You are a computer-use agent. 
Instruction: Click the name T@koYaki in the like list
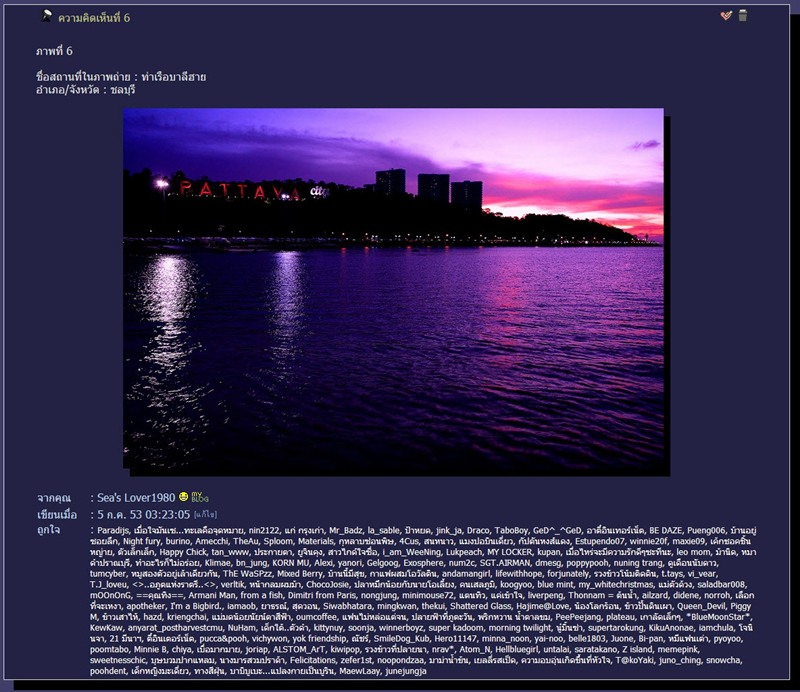(635, 659)
